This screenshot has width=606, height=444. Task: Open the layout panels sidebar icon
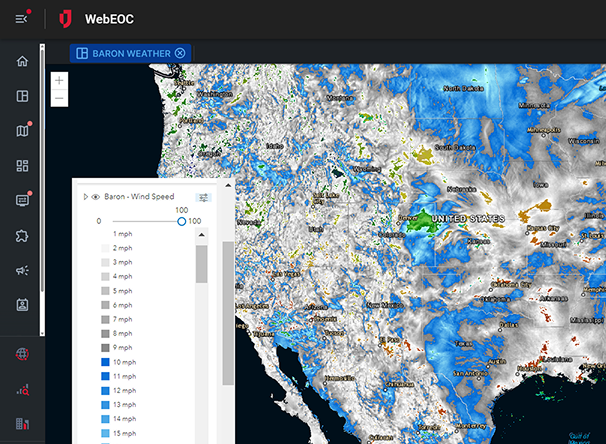[x=22, y=96]
